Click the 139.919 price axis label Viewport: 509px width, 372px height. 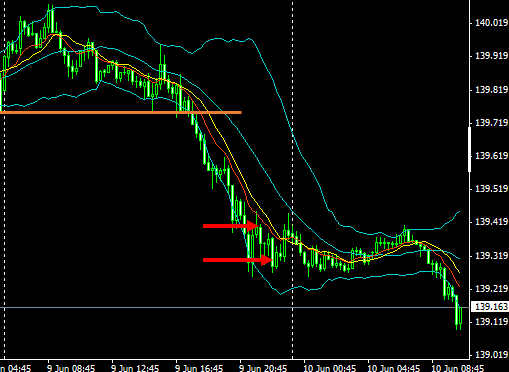tap(491, 56)
